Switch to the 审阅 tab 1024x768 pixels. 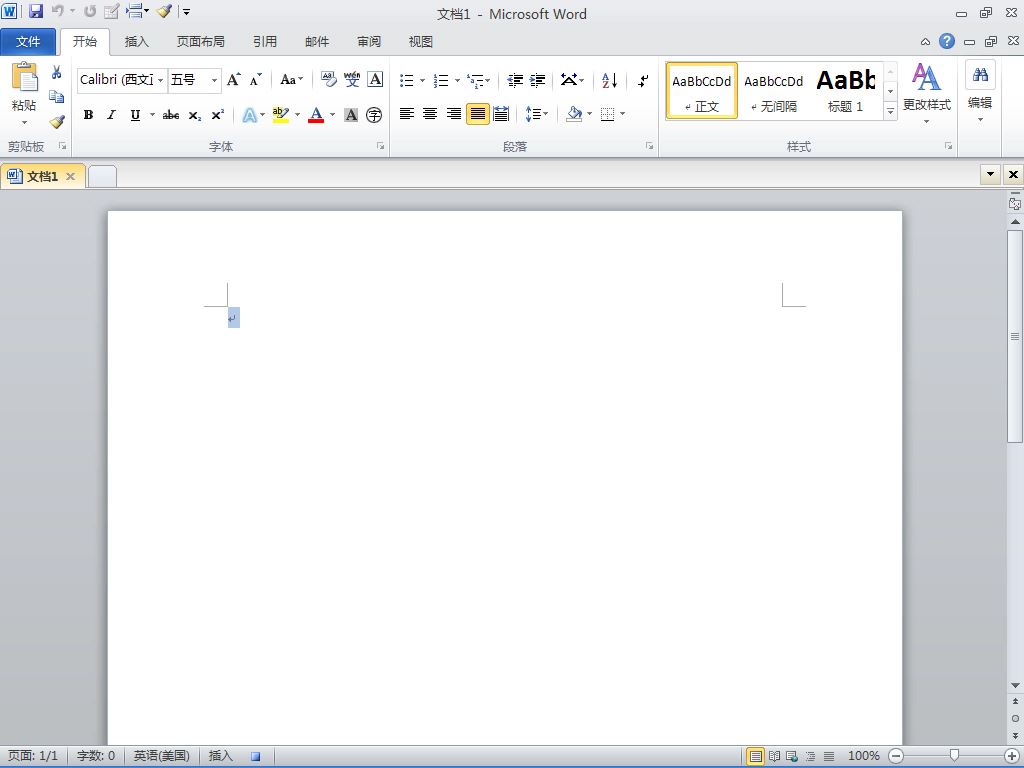point(368,41)
